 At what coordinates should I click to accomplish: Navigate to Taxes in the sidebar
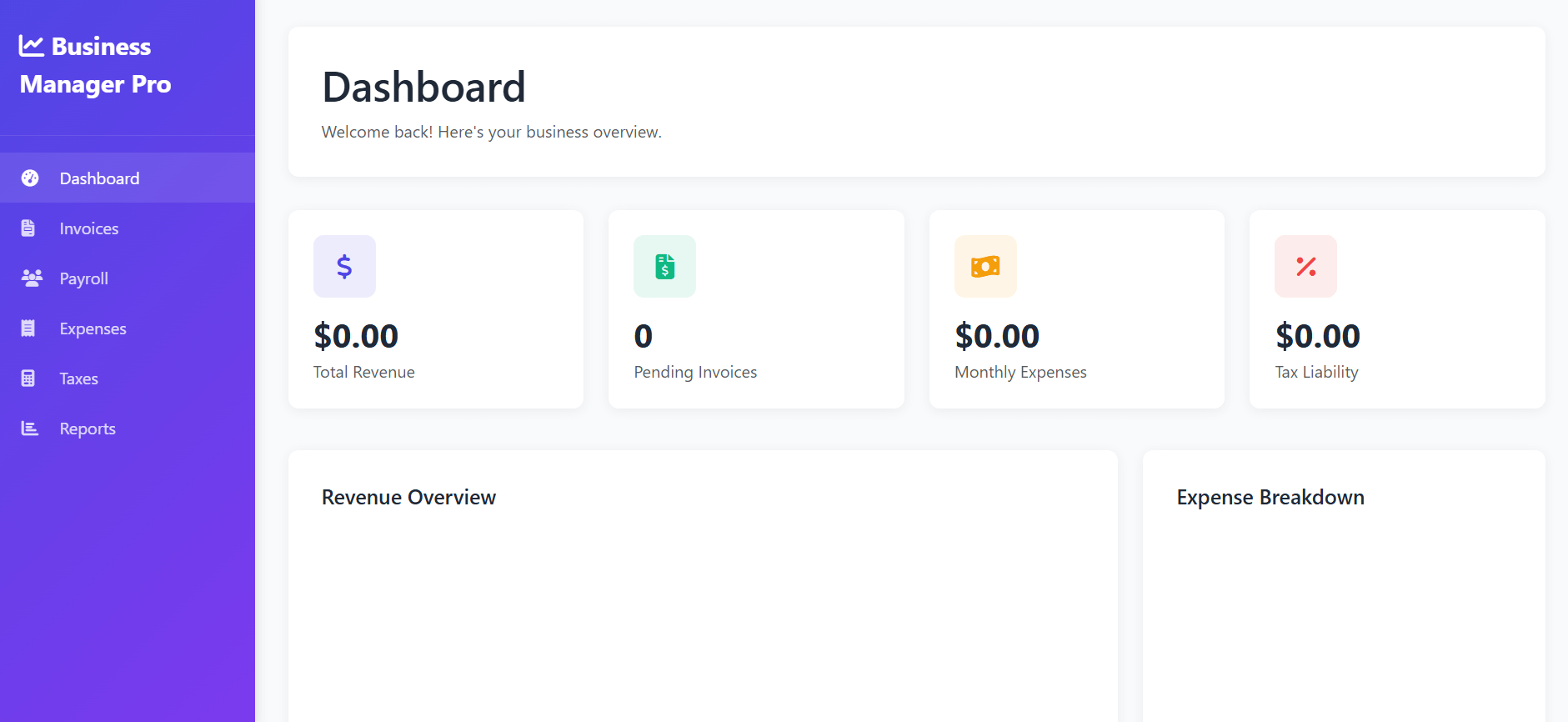pyautogui.click(x=79, y=379)
